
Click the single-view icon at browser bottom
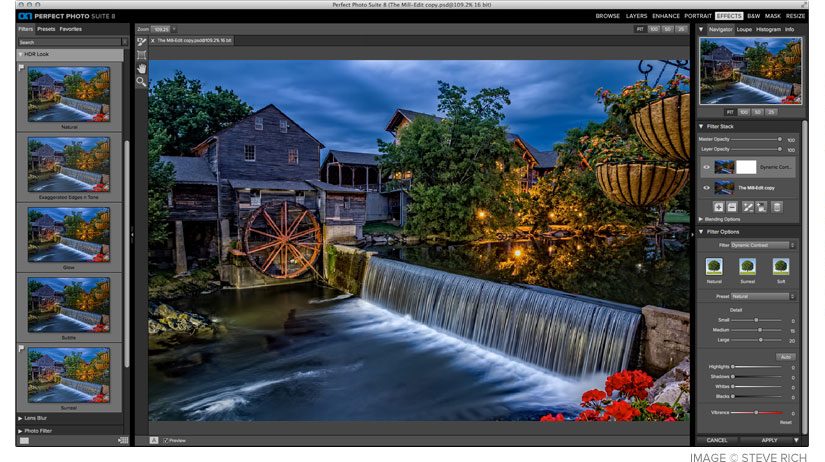click(25, 440)
